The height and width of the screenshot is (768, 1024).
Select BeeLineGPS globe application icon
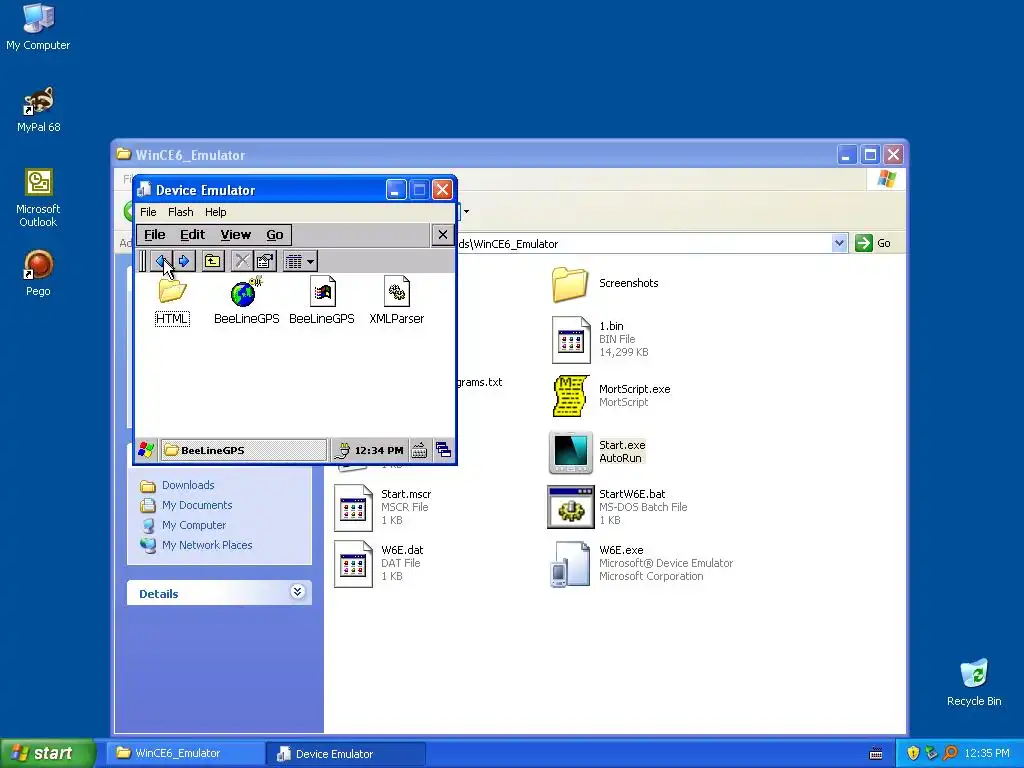coord(246,301)
